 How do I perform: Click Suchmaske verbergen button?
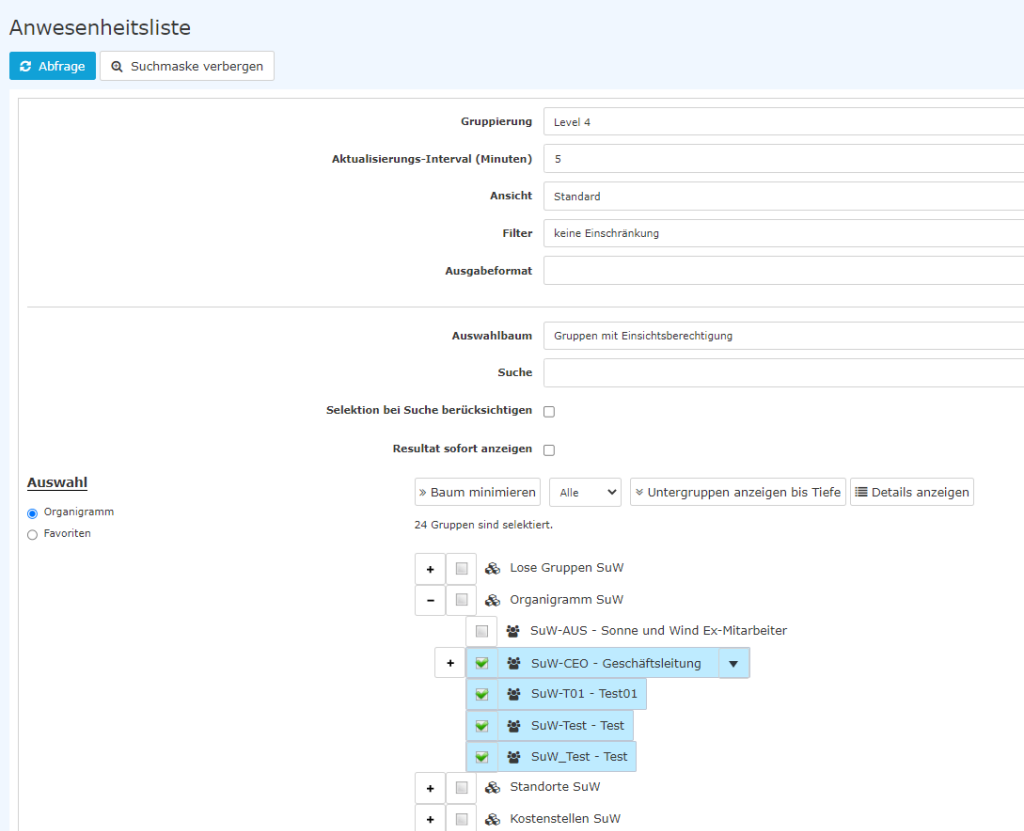coord(187,66)
